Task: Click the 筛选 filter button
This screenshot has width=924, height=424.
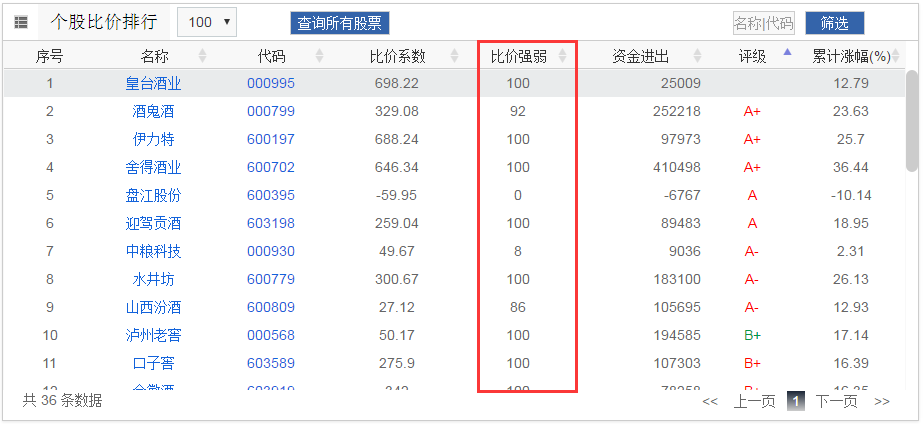Action: click(834, 23)
